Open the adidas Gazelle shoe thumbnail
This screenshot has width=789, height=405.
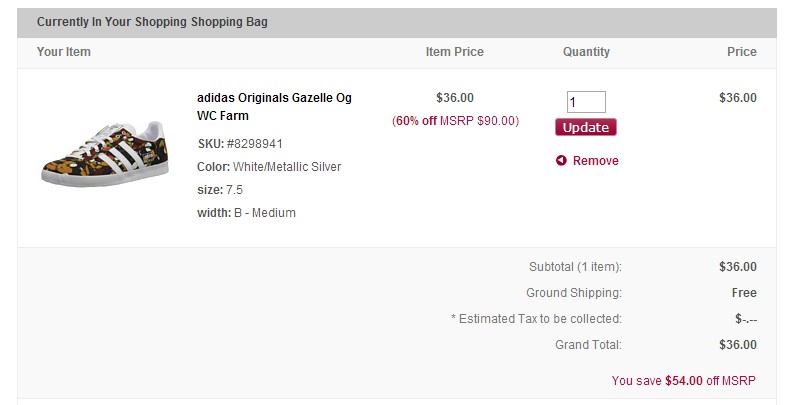point(105,153)
